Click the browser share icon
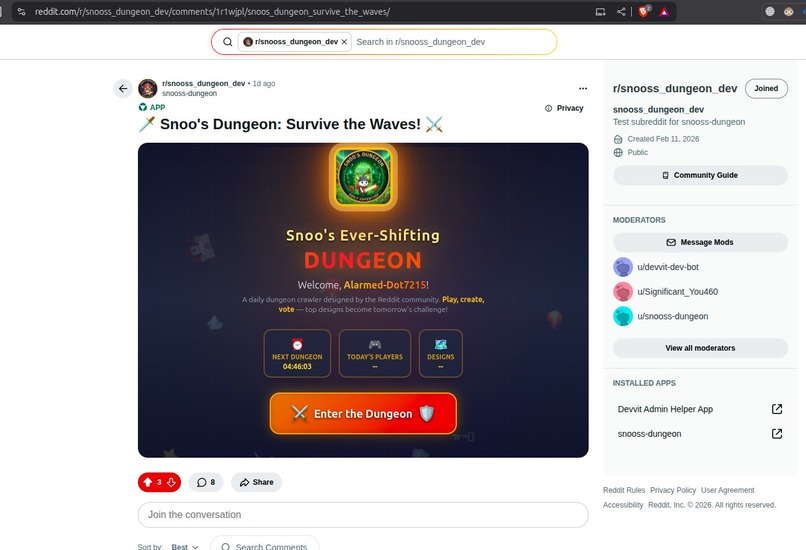The width and height of the screenshot is (806, 550). pyautogui.click(x=621, y=11)
